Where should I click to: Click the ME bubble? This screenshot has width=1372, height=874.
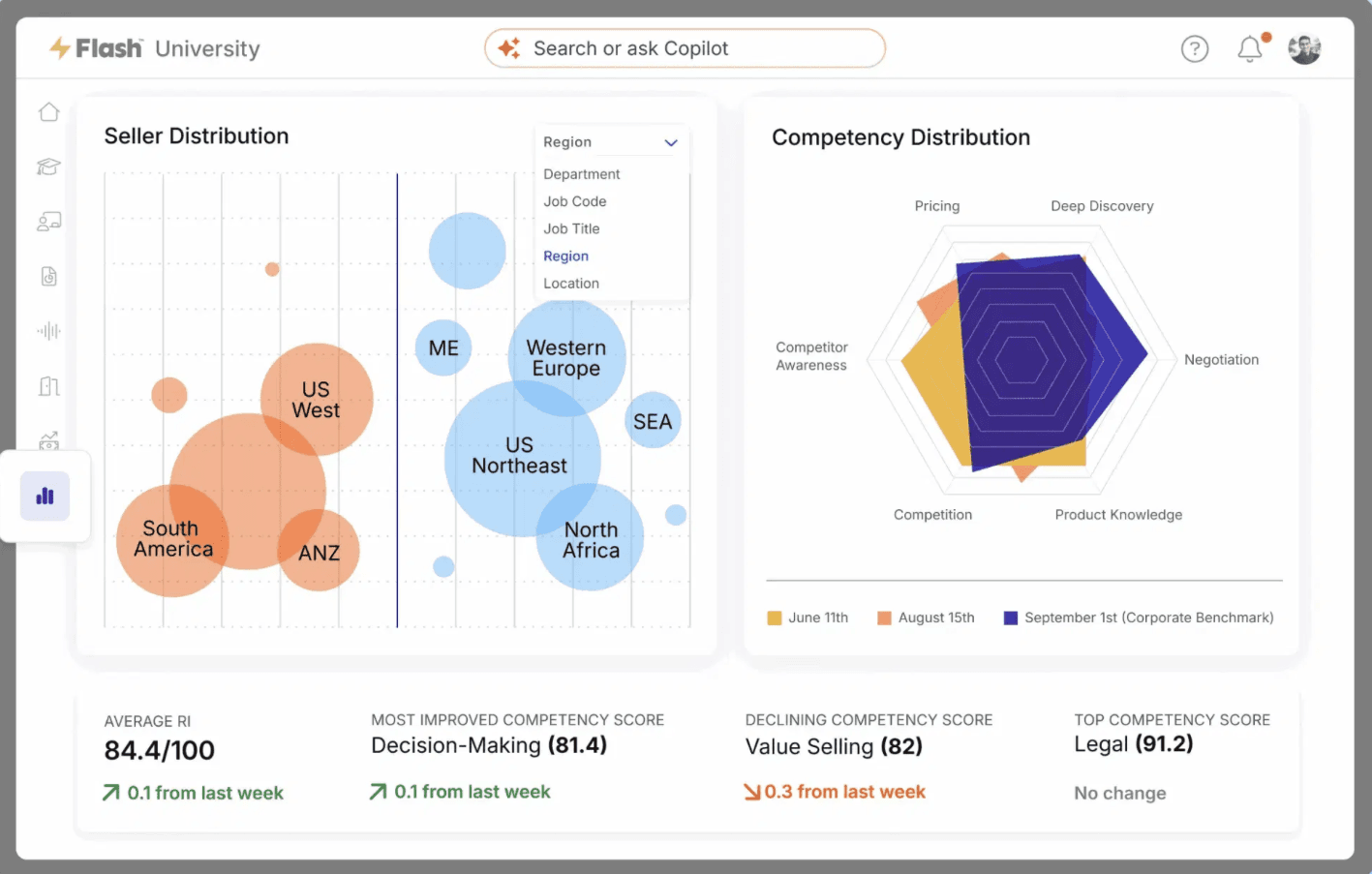click(x=443, y=347)
